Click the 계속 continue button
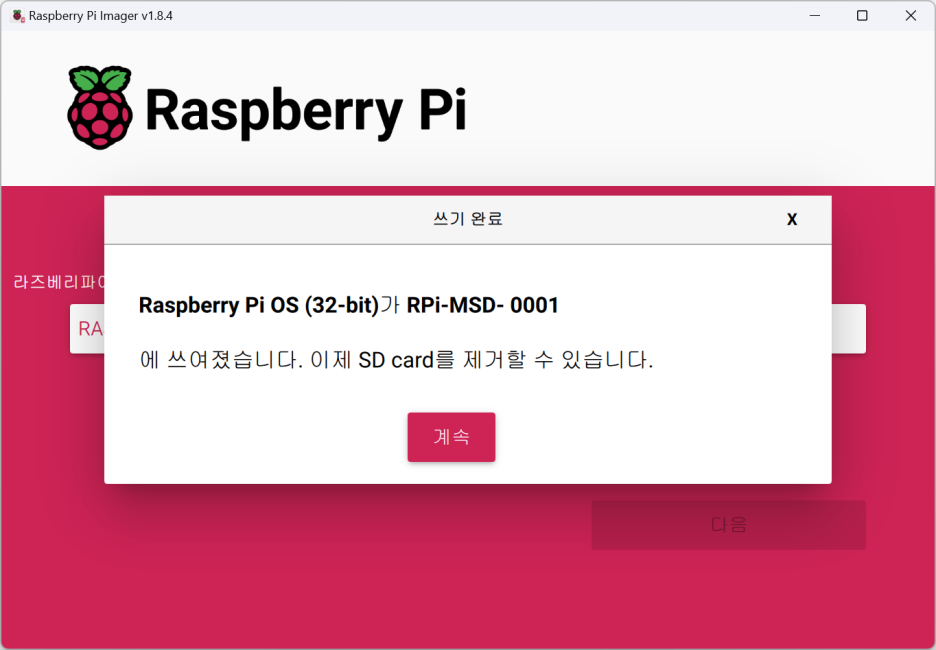The width and height of the screenshot is (936, 650). tap(451, 437)
